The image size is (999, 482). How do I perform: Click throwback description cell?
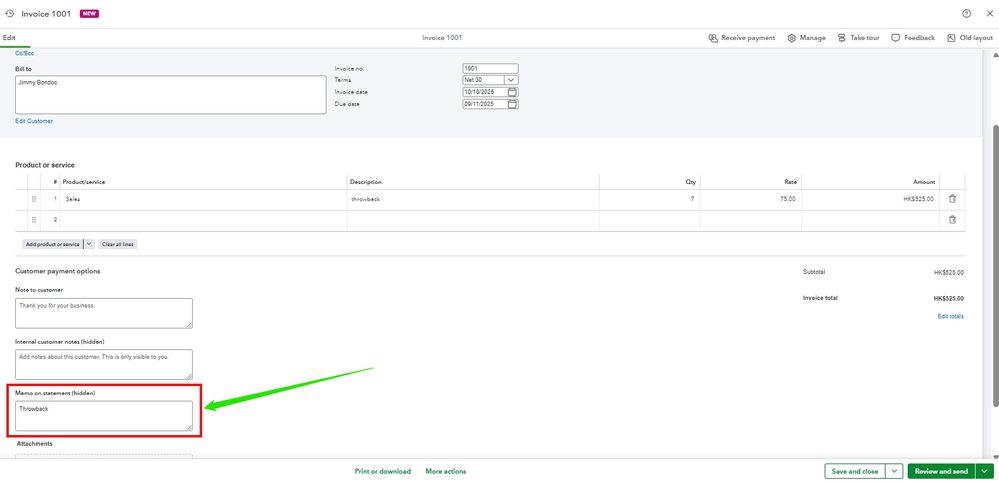point(473,199)
